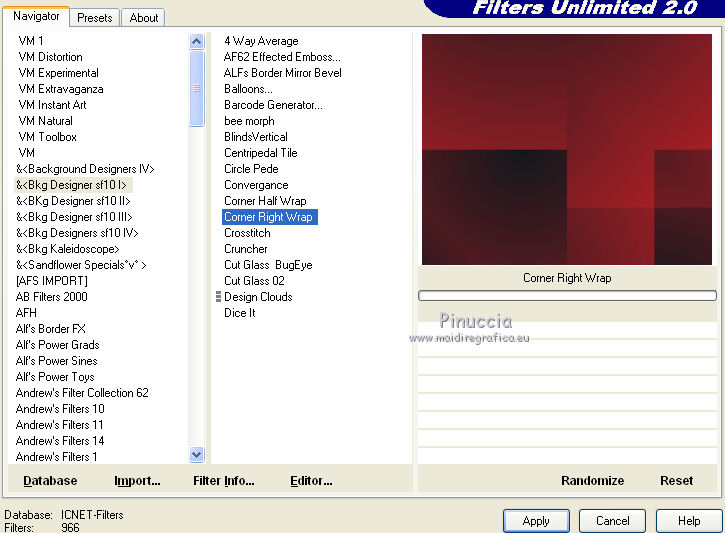This screenshot has height=533, width=725.
Task: Choose the Balloons... filter
Action: (x=248, y=89)
